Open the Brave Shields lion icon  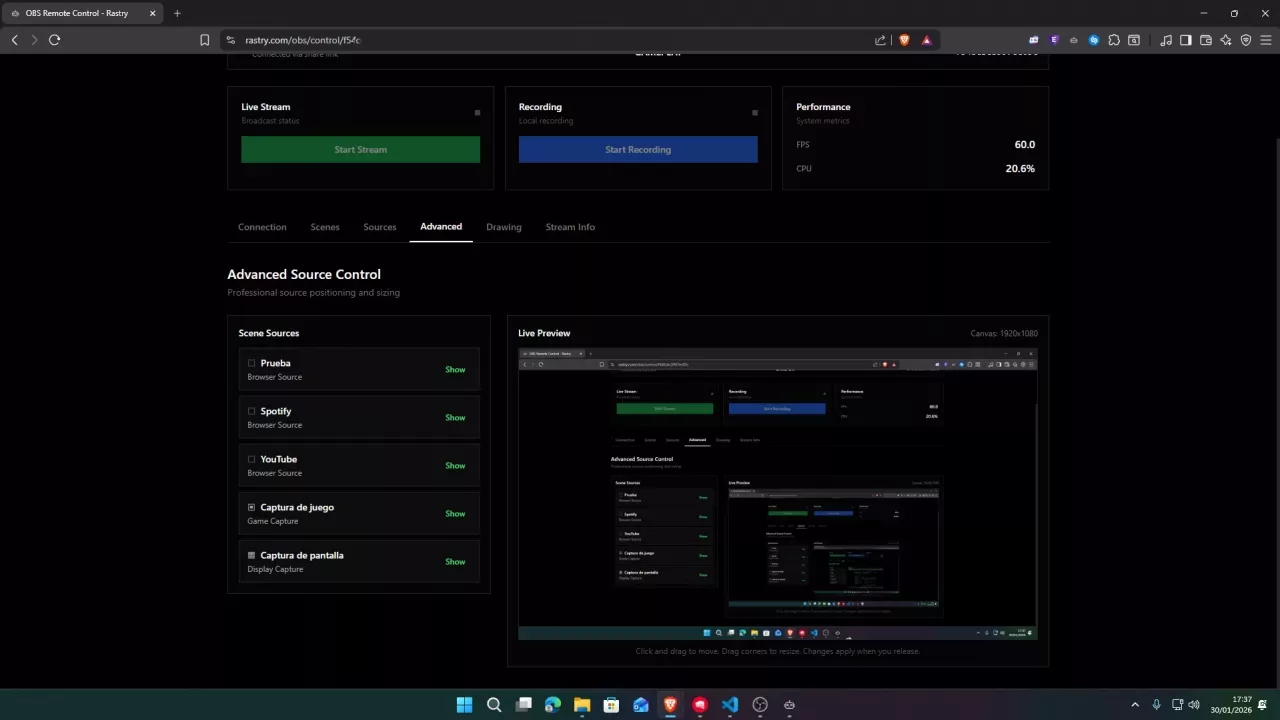pos(904,40)
